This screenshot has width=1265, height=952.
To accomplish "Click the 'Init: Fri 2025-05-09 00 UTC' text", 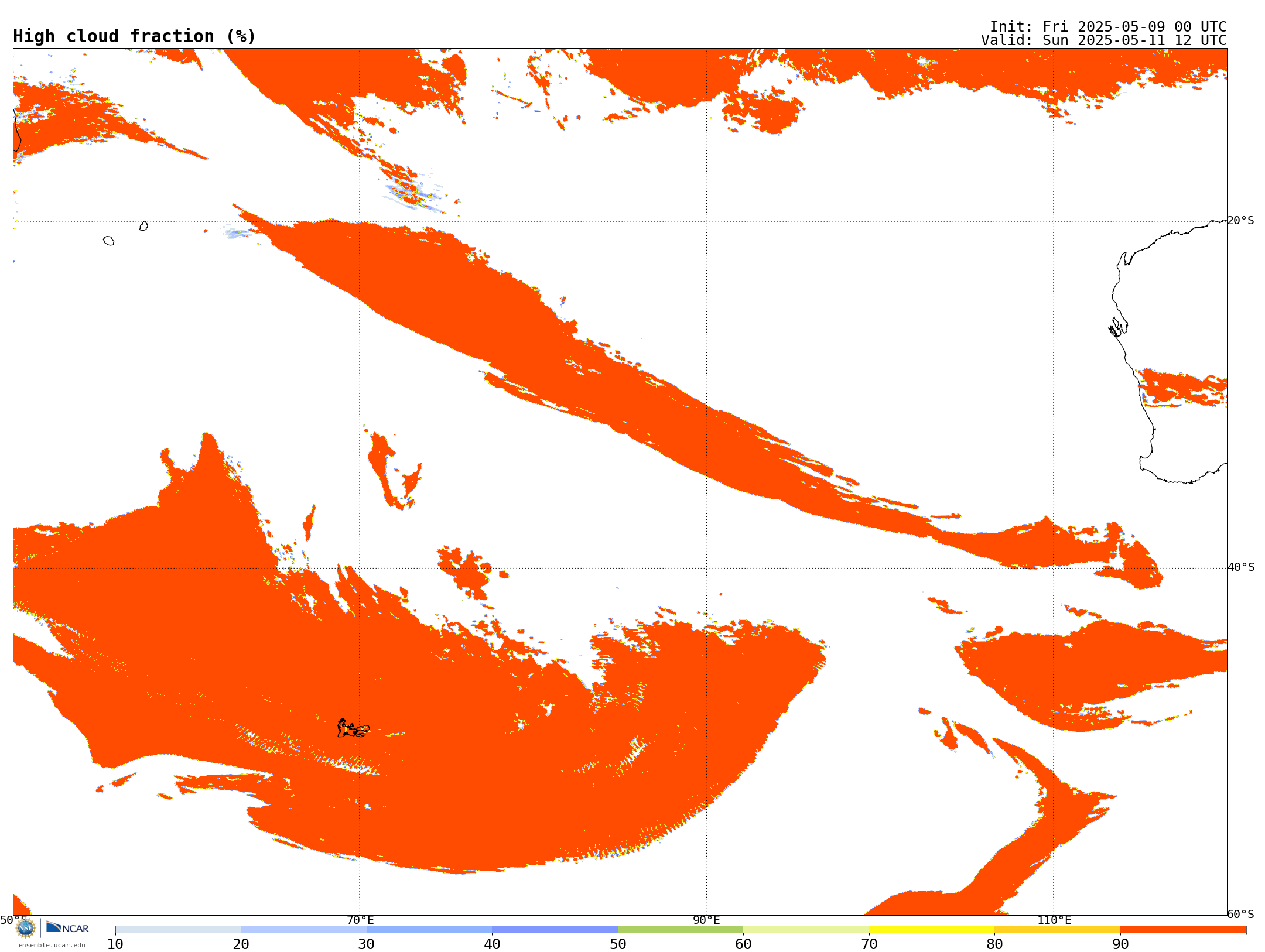I will pyautogui.click(x=1108, y=27).
